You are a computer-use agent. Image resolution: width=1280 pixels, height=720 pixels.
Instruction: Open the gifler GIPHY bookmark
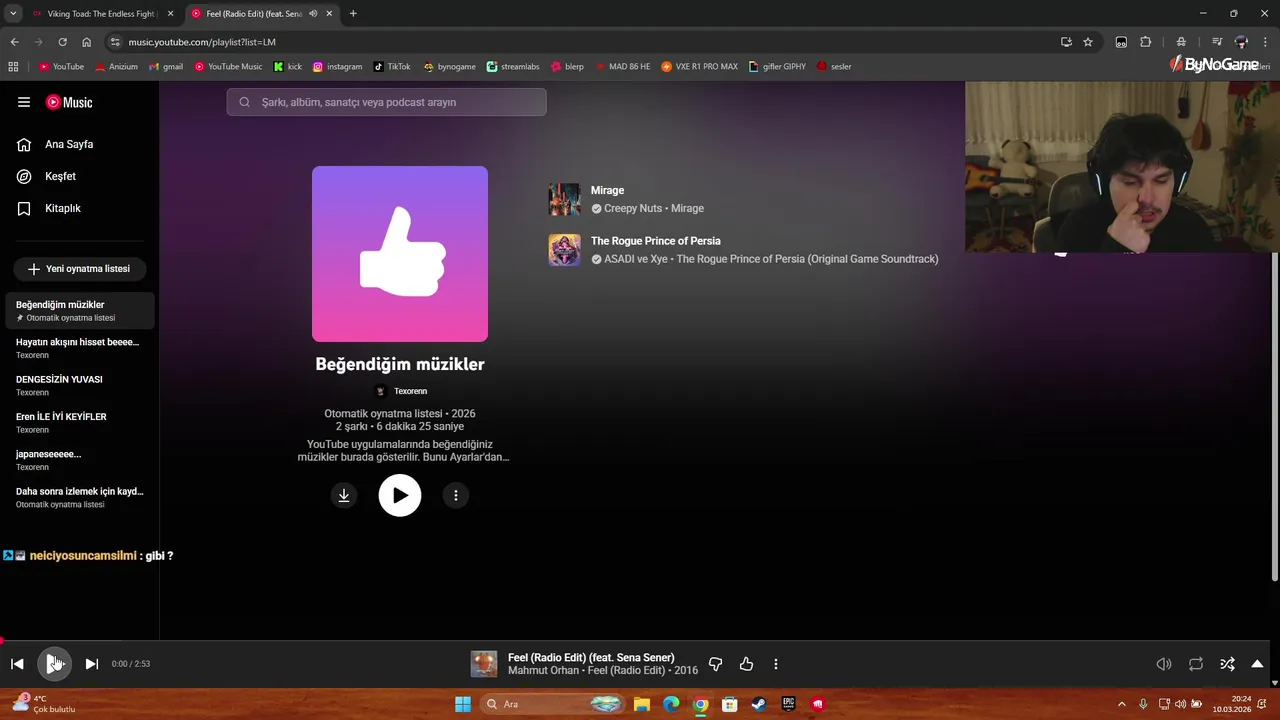(777, 67)
